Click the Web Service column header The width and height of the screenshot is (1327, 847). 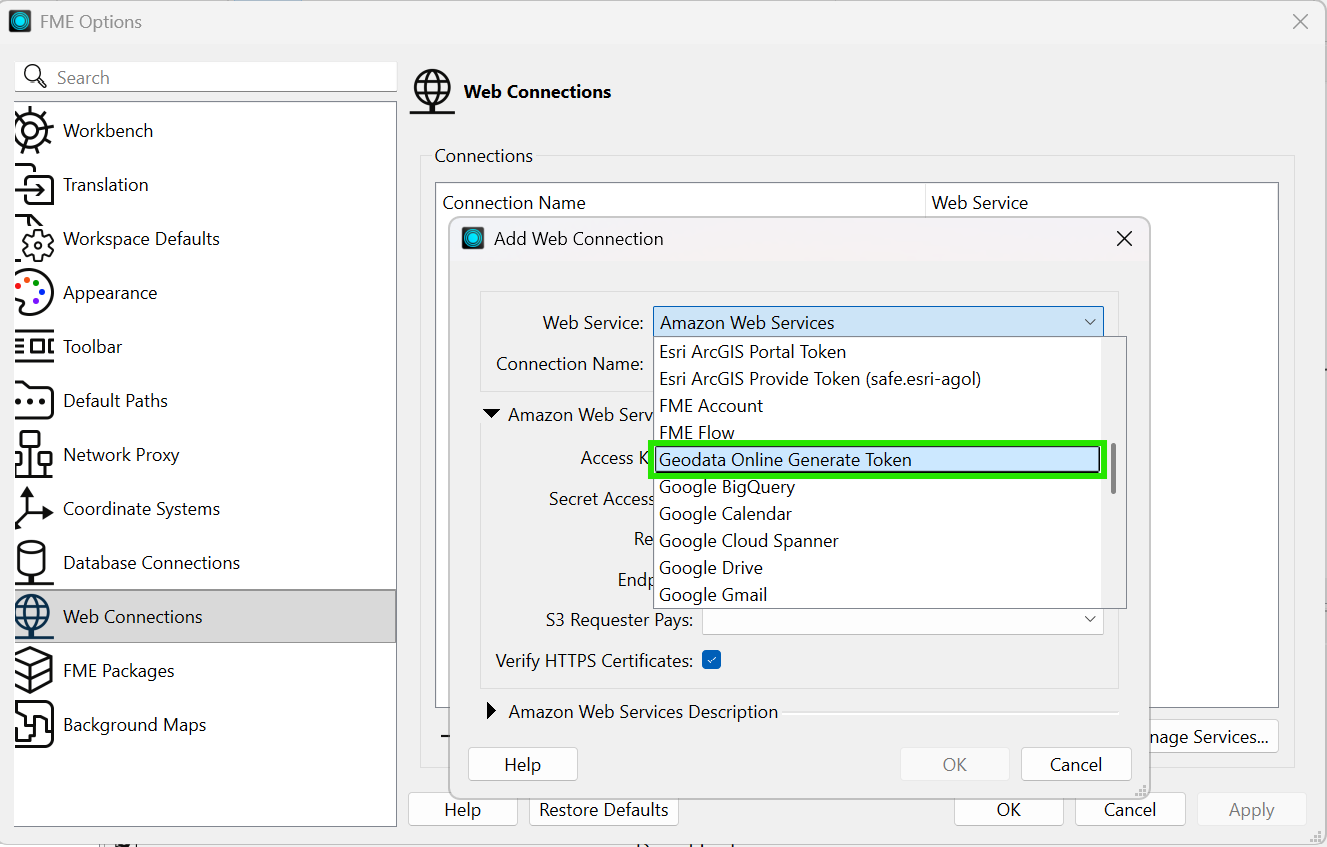tap(1102, 202)
